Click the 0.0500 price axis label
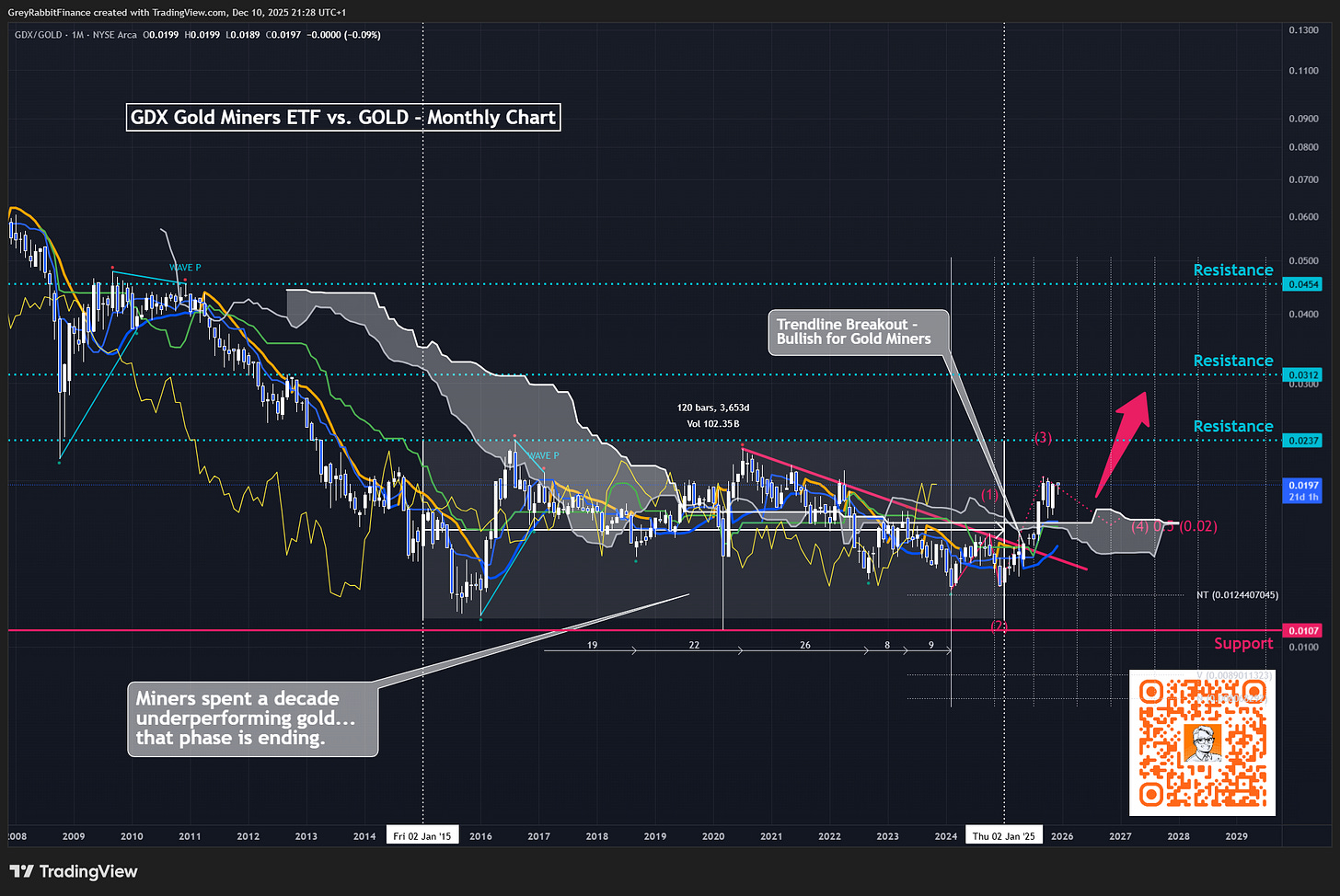The width and height of the screenshot is (1340, 896). [1303, 260]
